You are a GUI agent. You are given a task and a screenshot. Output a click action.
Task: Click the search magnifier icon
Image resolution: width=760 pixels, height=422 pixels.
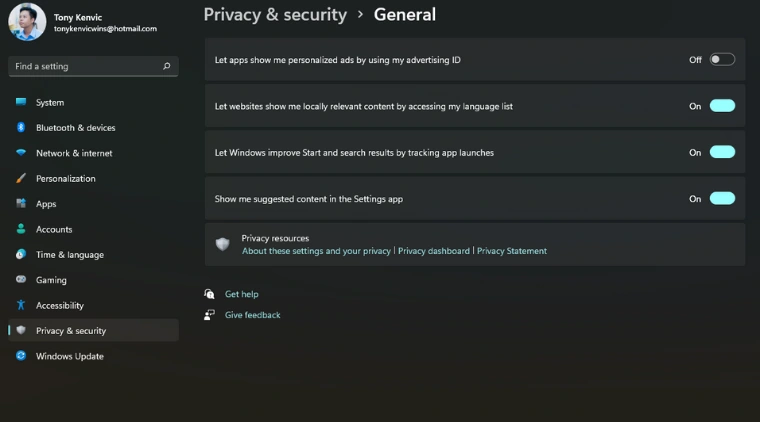167,66
